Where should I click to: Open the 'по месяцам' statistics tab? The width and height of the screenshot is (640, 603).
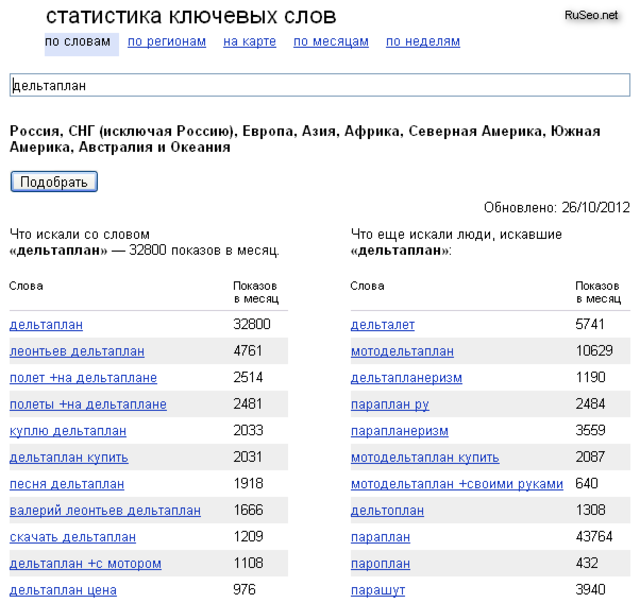[331, 42]
